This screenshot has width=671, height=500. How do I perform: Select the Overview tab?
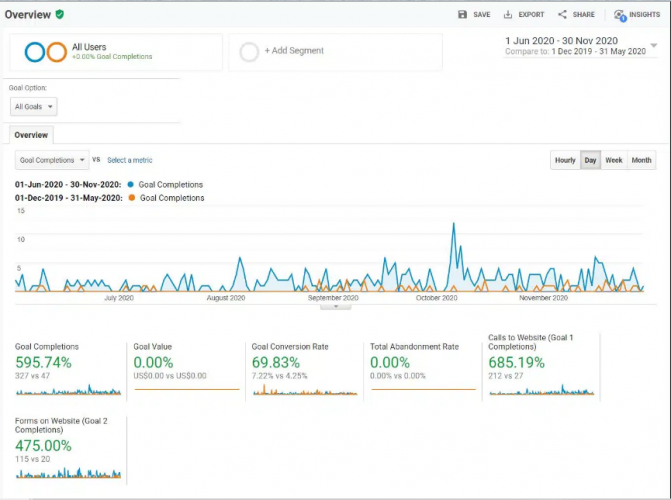[31, 135]
